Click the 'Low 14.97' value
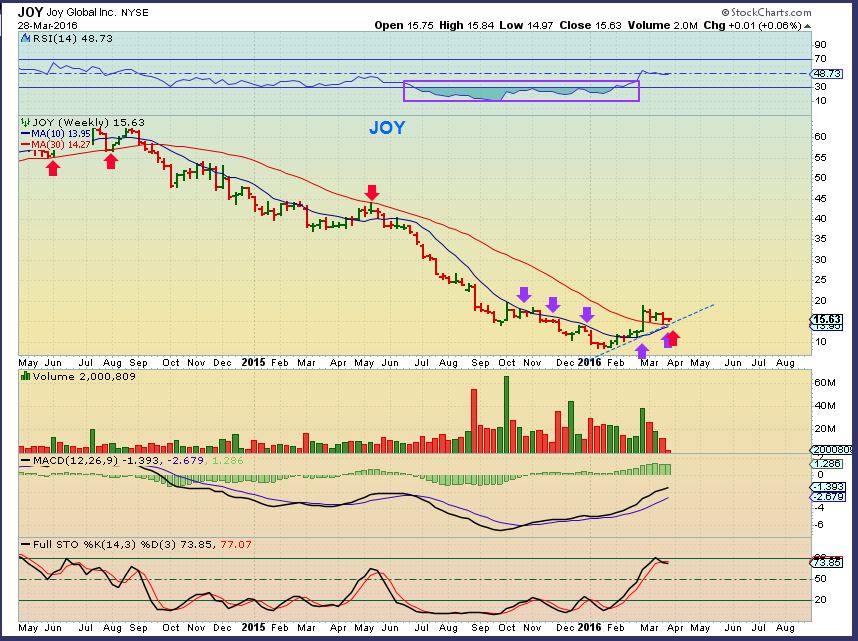858x641 pixels. pos(526,25)
